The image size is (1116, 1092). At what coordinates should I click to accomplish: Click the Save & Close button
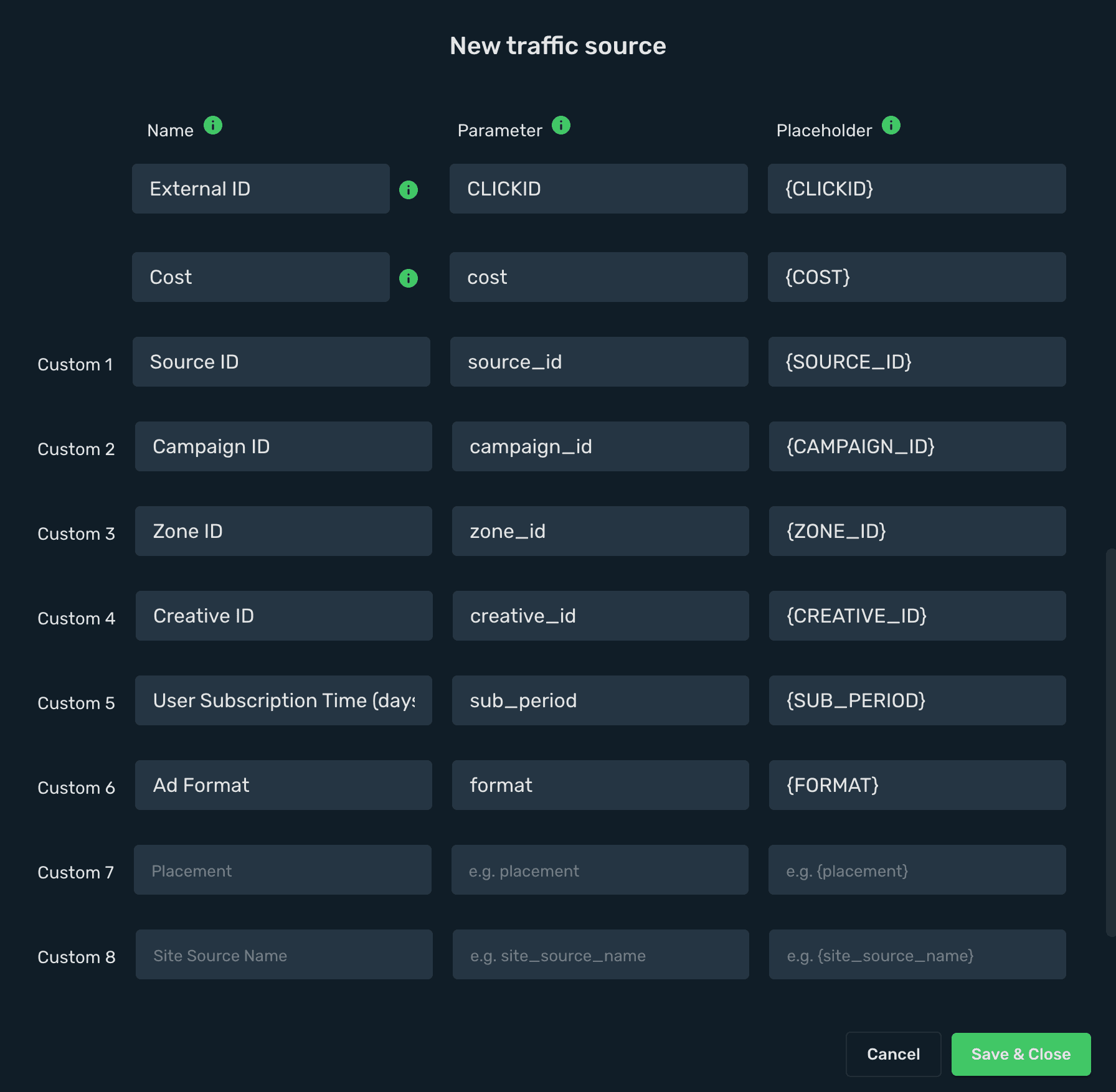(x=1021, y=1054)
